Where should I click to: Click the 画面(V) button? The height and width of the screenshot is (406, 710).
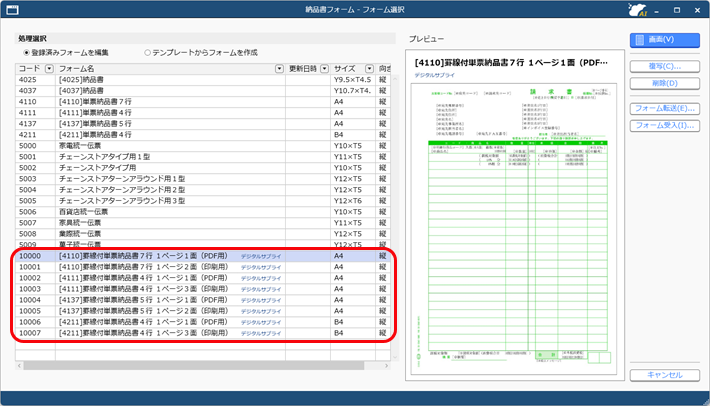coord(664,40)
